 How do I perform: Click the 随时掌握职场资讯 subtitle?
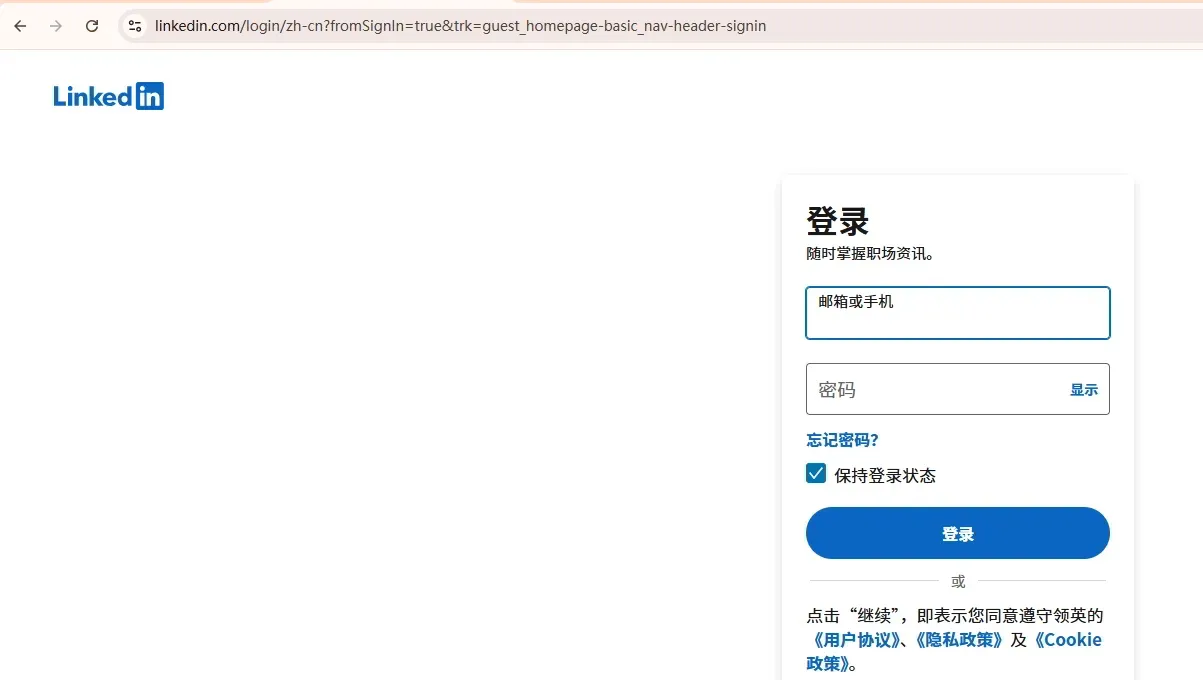click(x=869, y=253)
